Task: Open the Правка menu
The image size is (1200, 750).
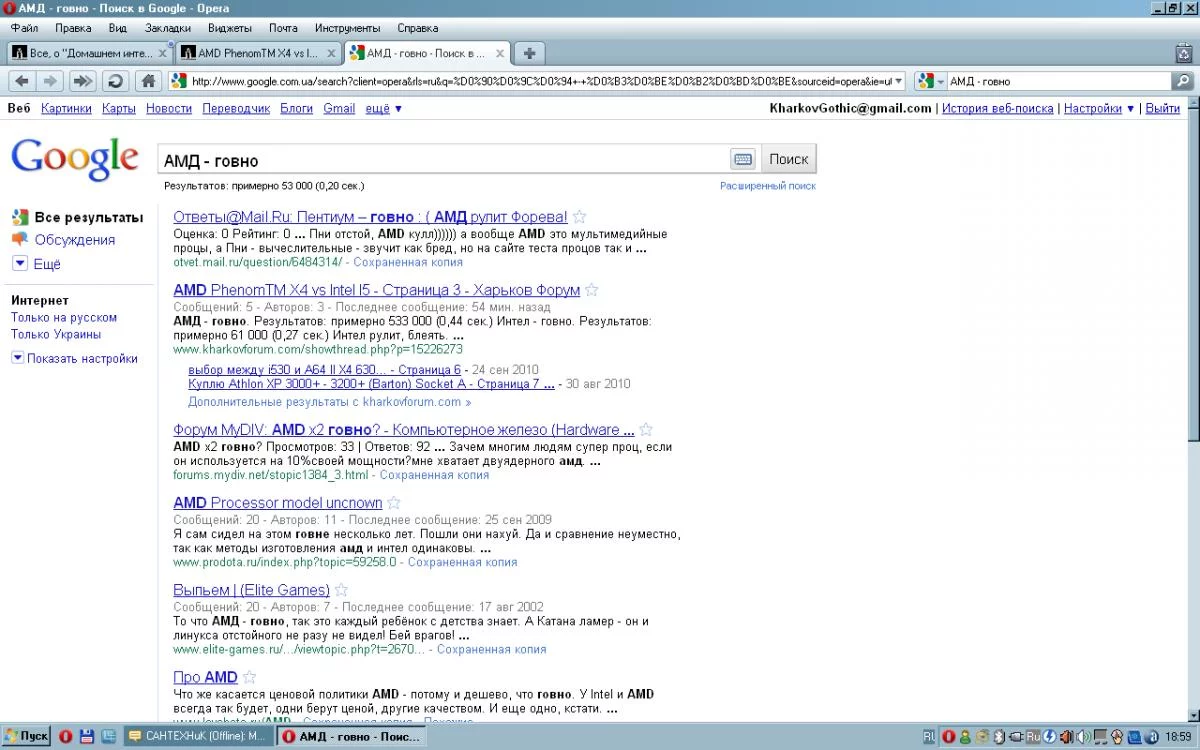Action: (73, 28)
